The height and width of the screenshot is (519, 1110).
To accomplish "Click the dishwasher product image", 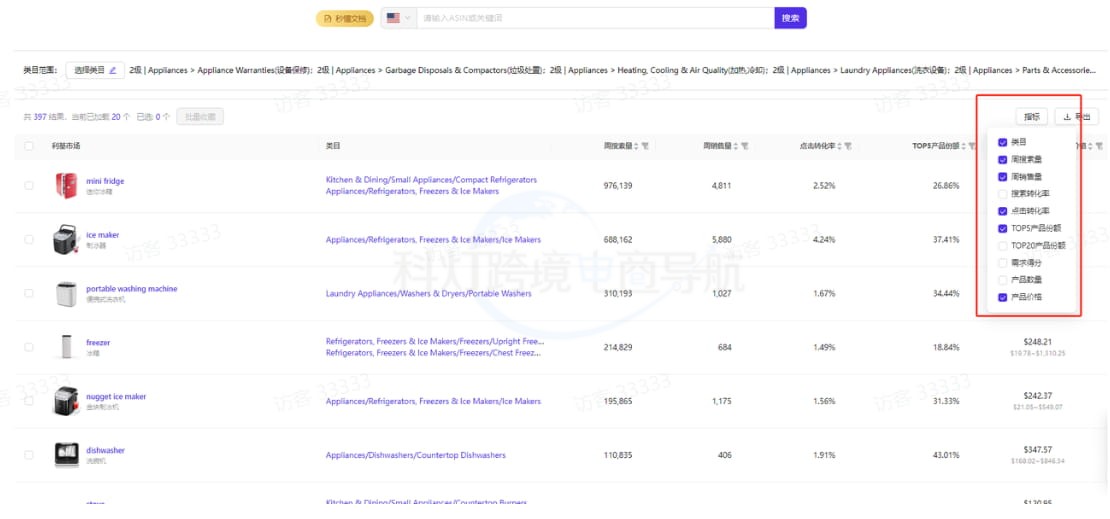I will 66,454.
